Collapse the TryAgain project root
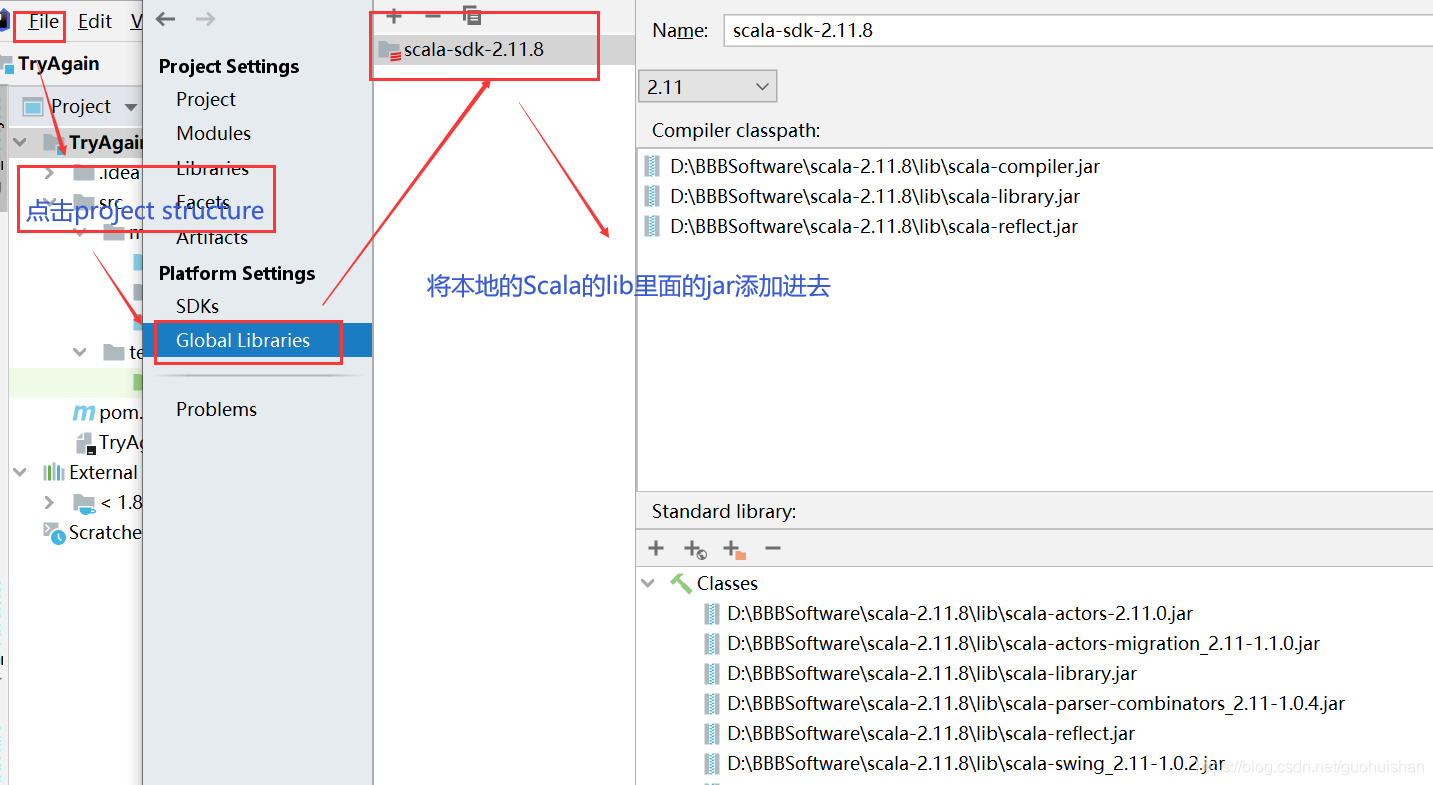Viewport: 1433px width, 785px height. (20, 142)
